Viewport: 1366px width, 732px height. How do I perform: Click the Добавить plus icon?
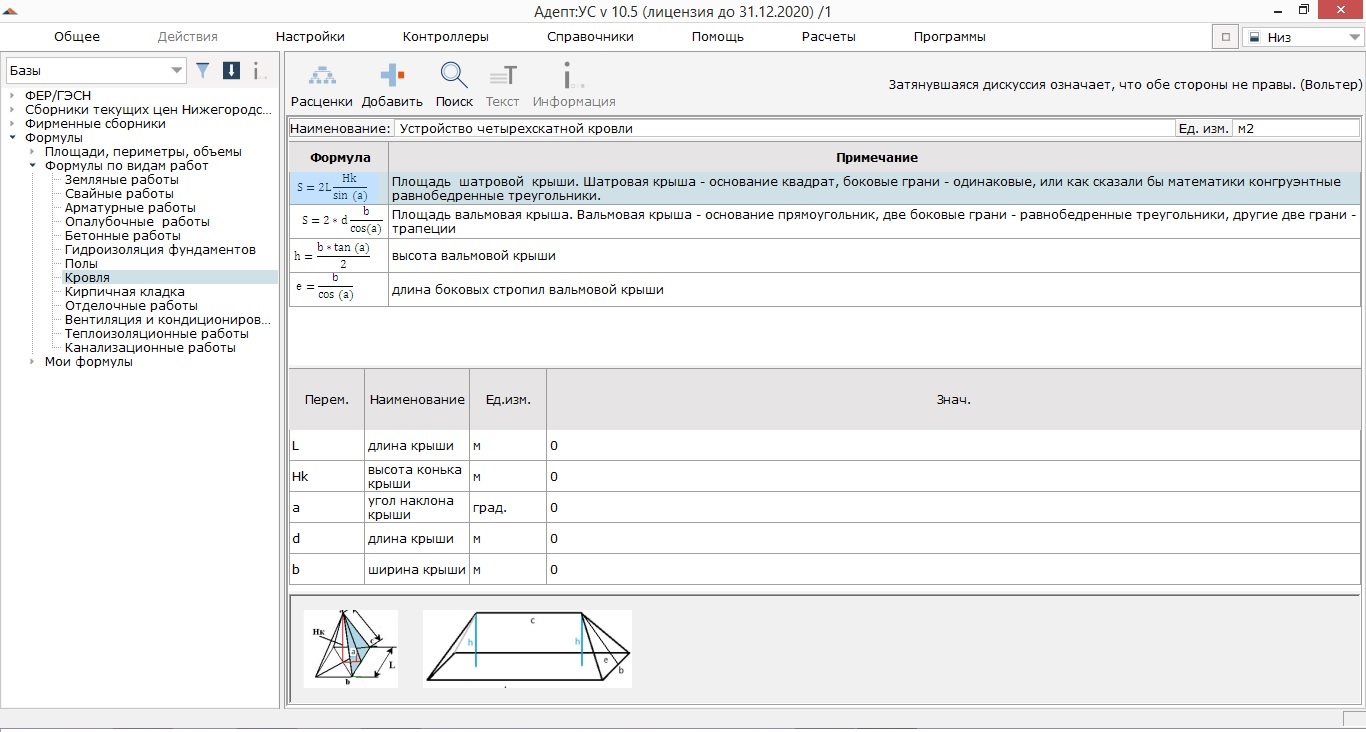(392, 76)
